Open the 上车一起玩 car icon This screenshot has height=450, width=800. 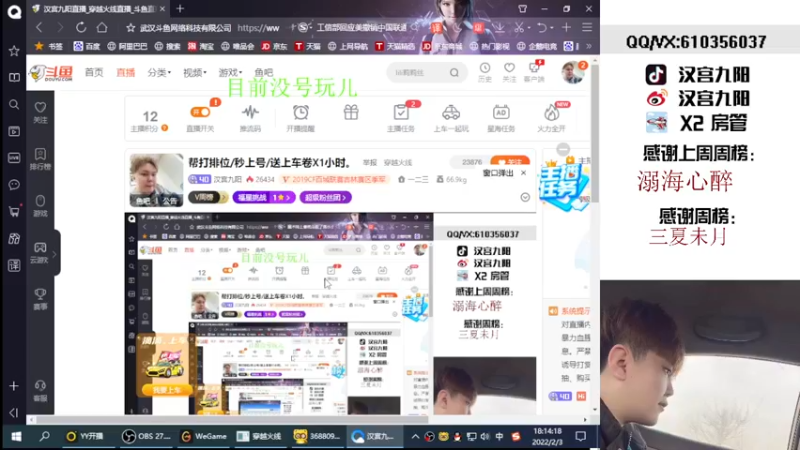click(x=451, y=118)
